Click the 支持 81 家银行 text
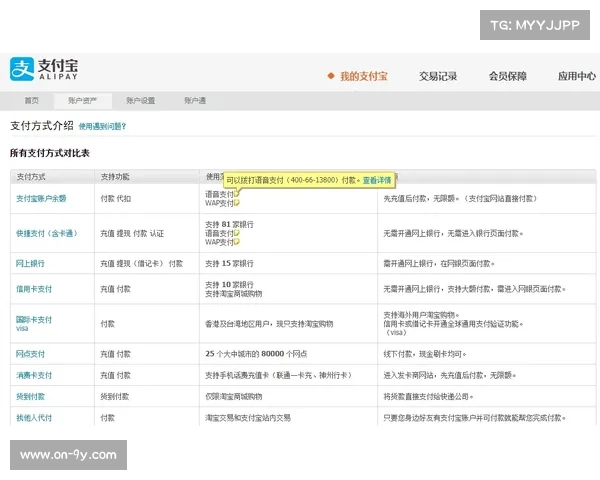Image resolution: width=600 pixels, height=480 pixels. coord(229,224)
